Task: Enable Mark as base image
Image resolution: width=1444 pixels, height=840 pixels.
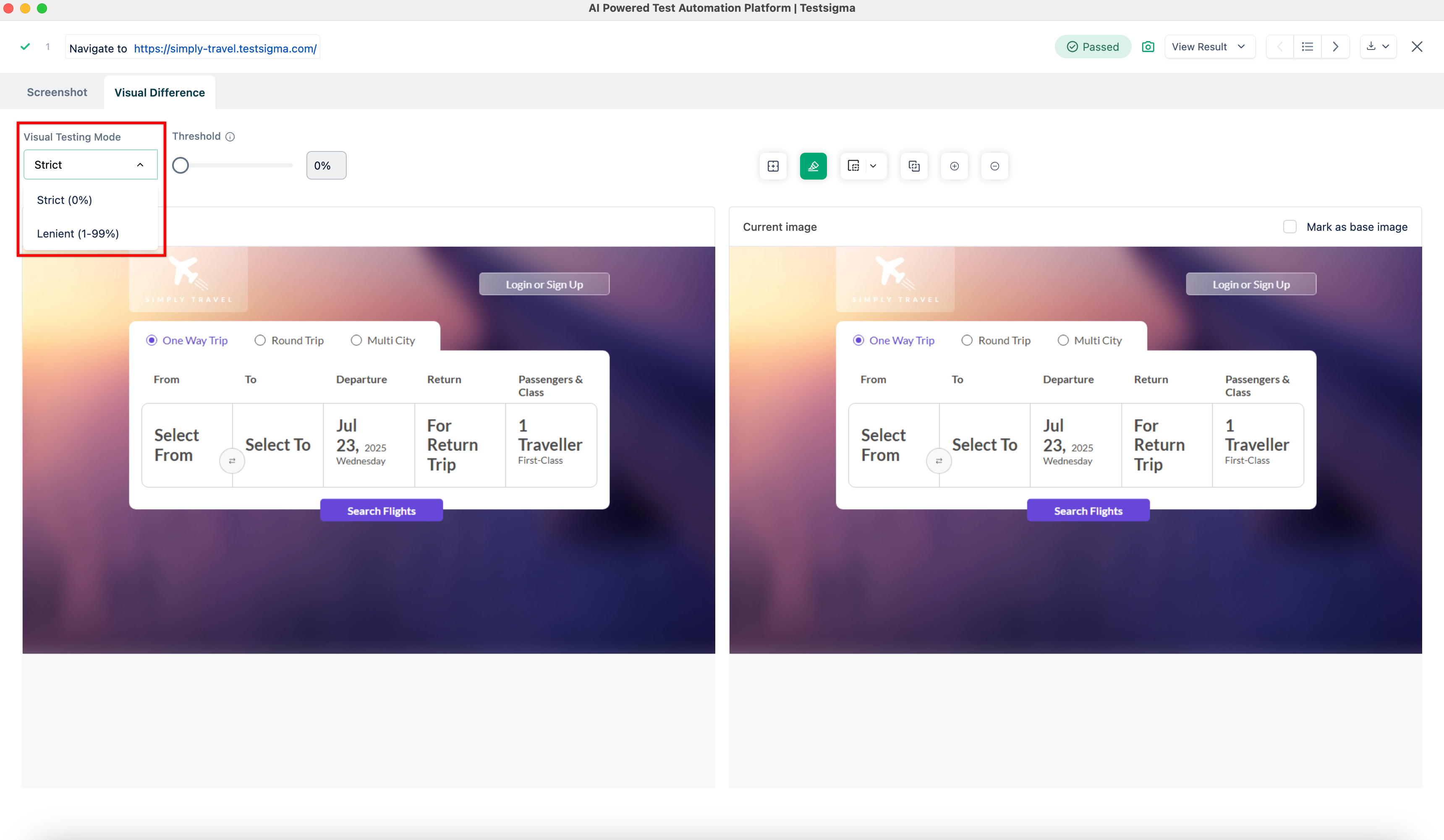Action: pos(1290,227)
